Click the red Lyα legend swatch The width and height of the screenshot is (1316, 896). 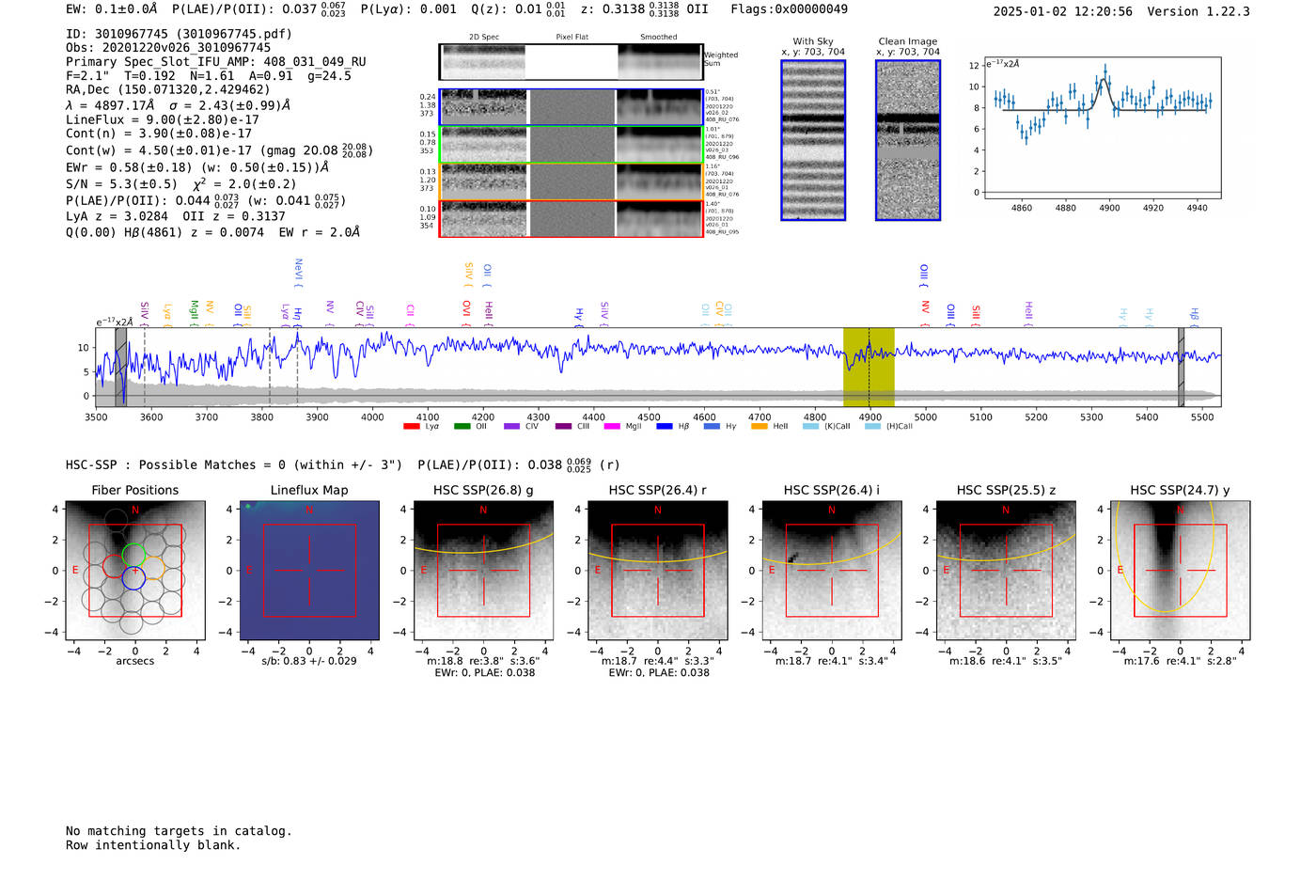[411, 426]
